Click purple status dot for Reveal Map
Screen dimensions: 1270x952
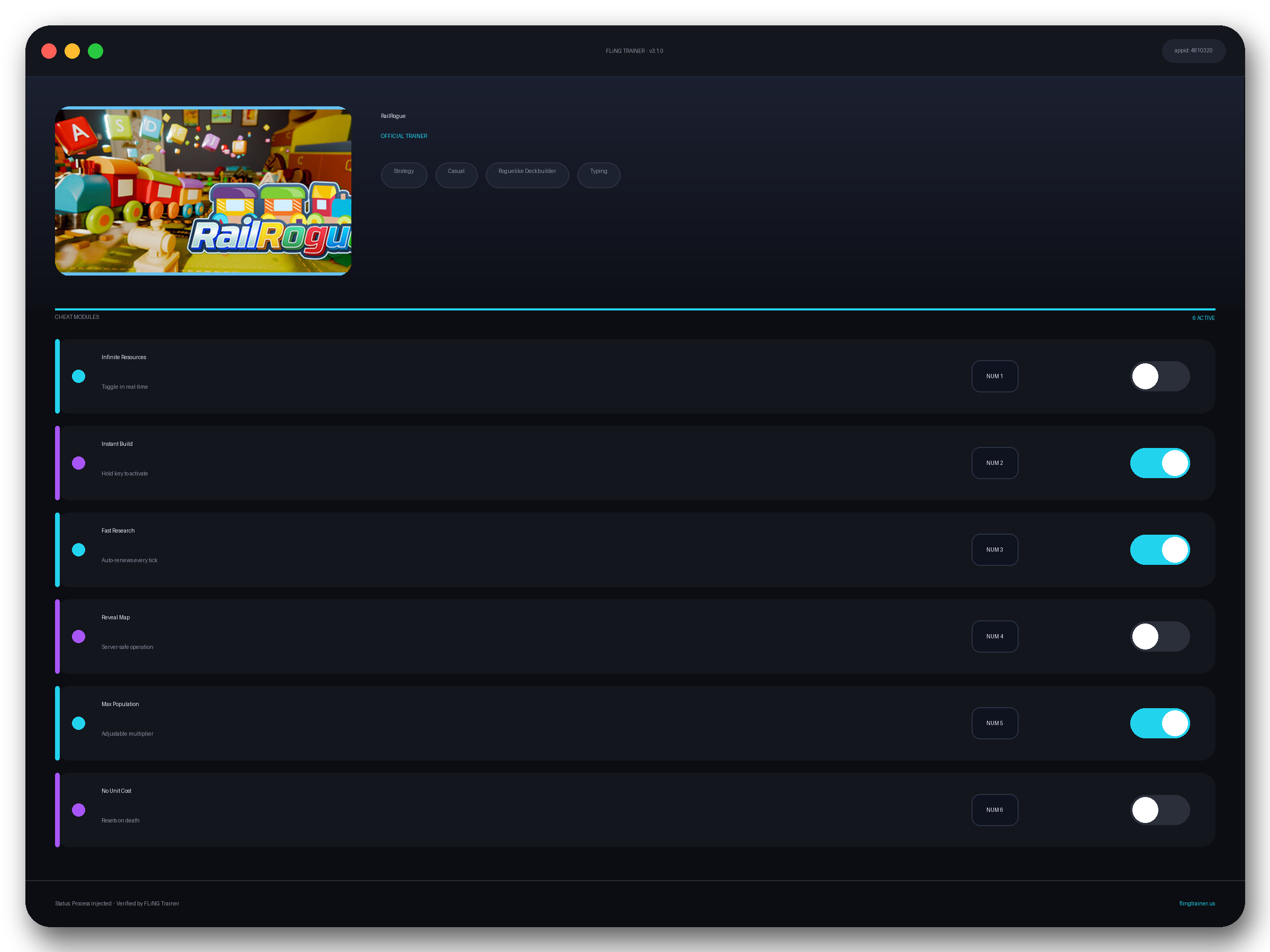coord(79,636)
